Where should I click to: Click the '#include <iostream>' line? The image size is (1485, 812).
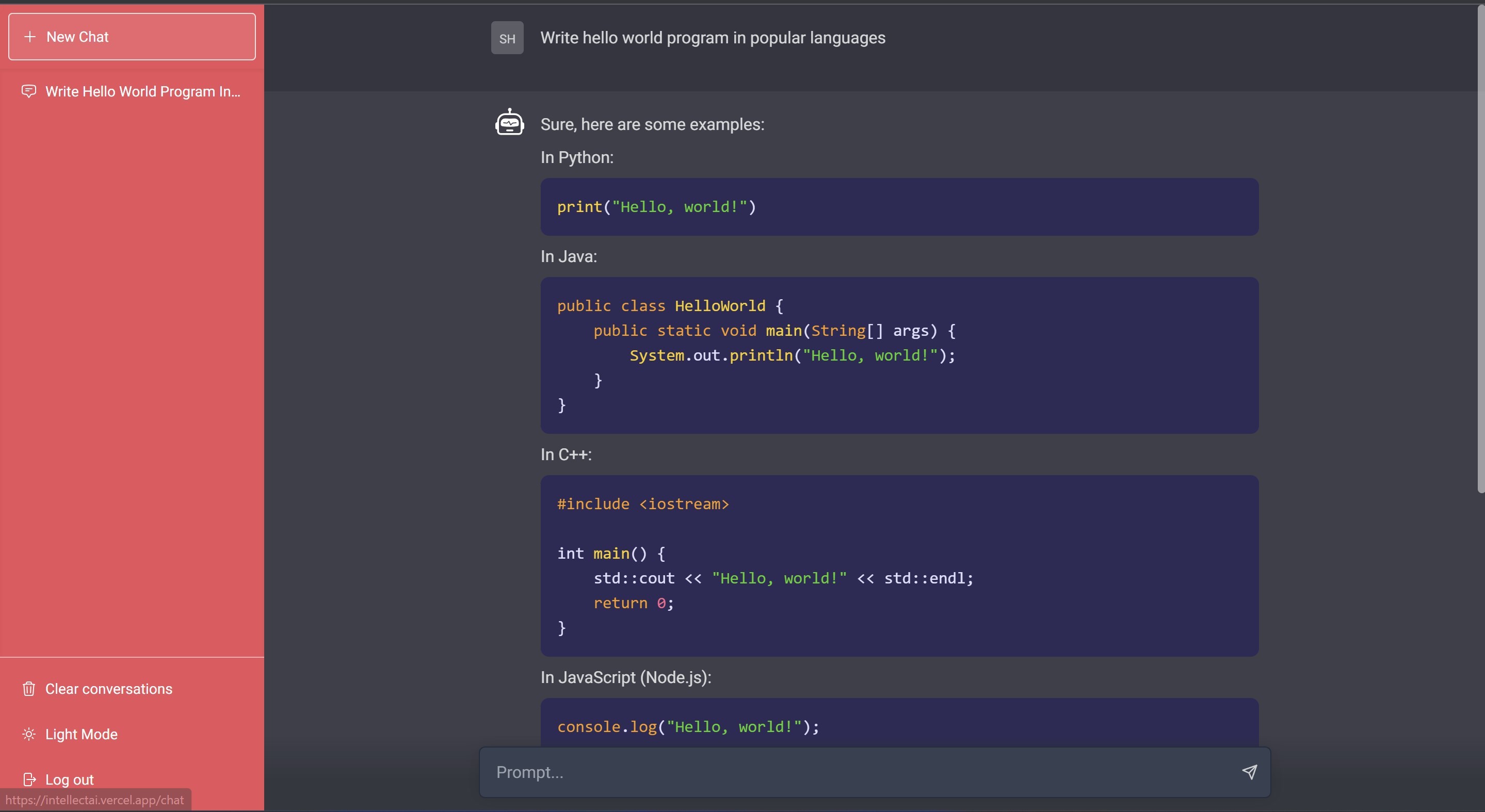pos(643,504)
